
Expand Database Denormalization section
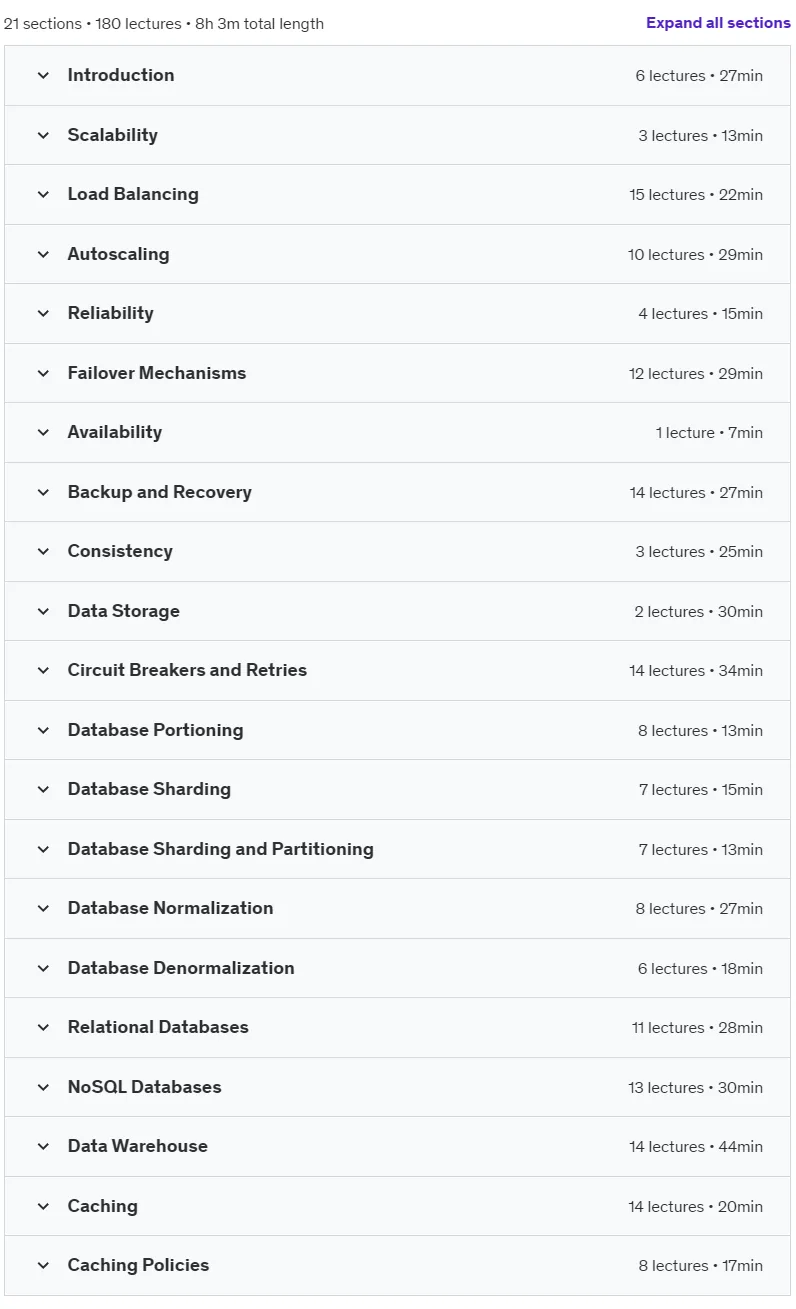pyautogui.click(x=397, y=968)
